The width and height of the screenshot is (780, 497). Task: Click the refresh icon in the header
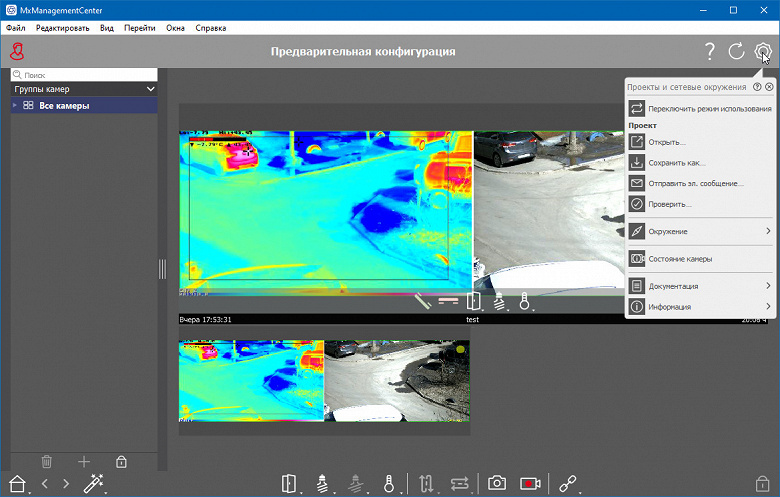pyautogui.click(x=736, y=51)
